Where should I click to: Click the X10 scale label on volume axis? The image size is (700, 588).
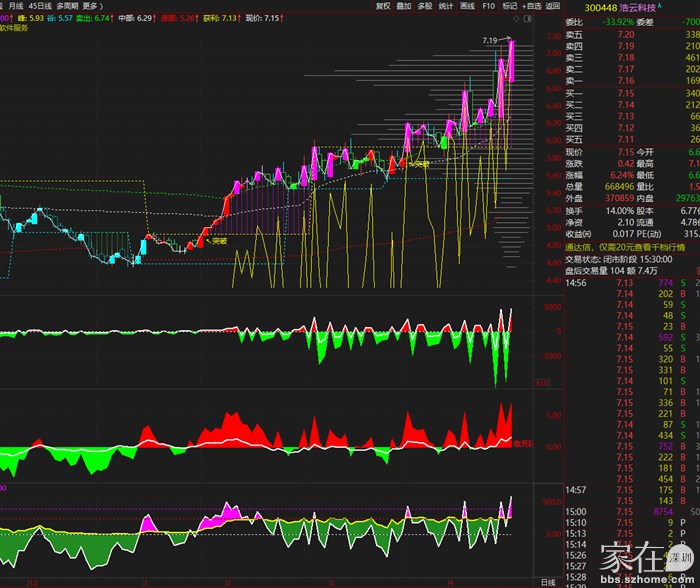pos(543,381)
